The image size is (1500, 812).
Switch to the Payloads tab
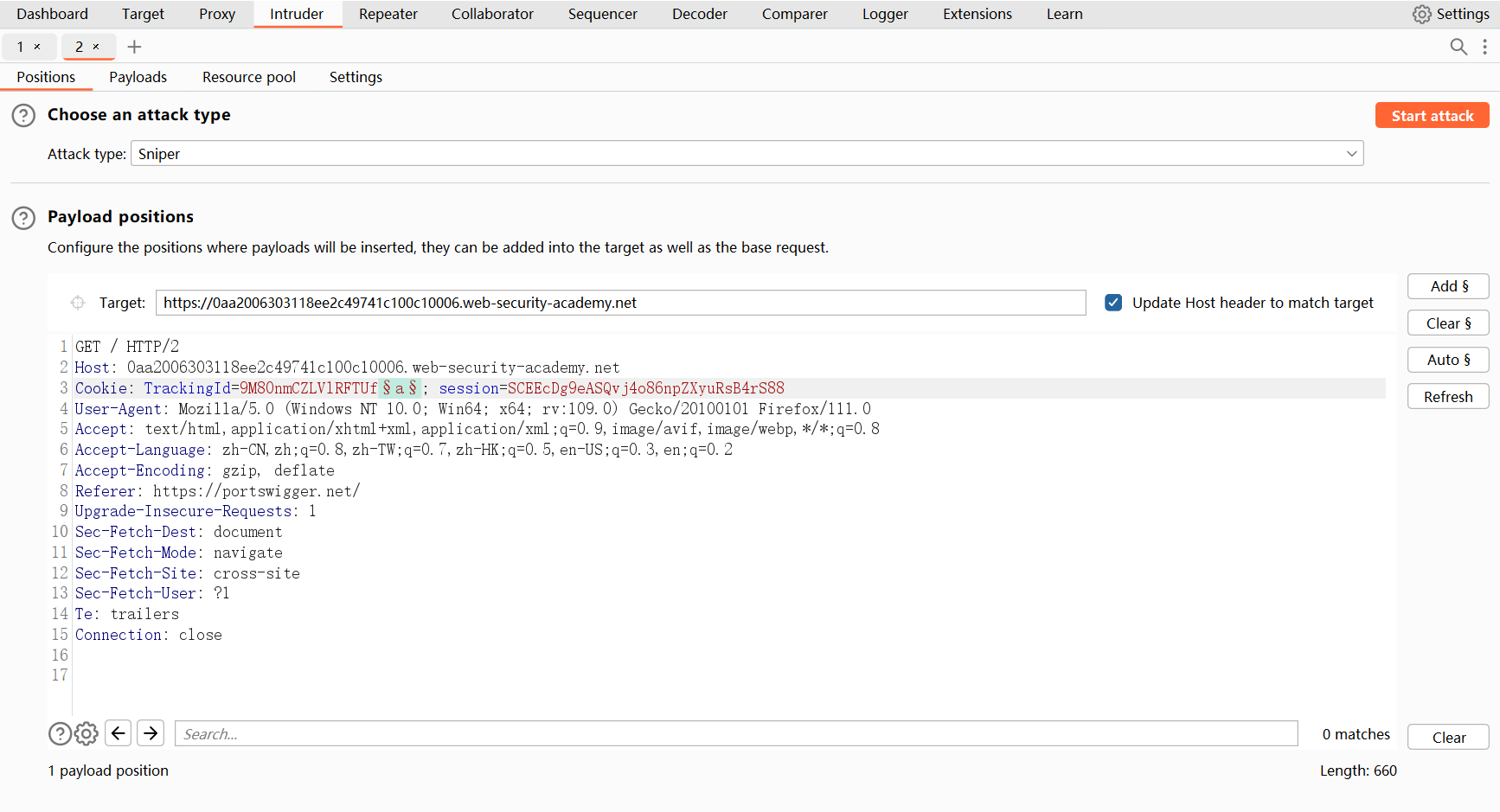click(x=138, y=77)
